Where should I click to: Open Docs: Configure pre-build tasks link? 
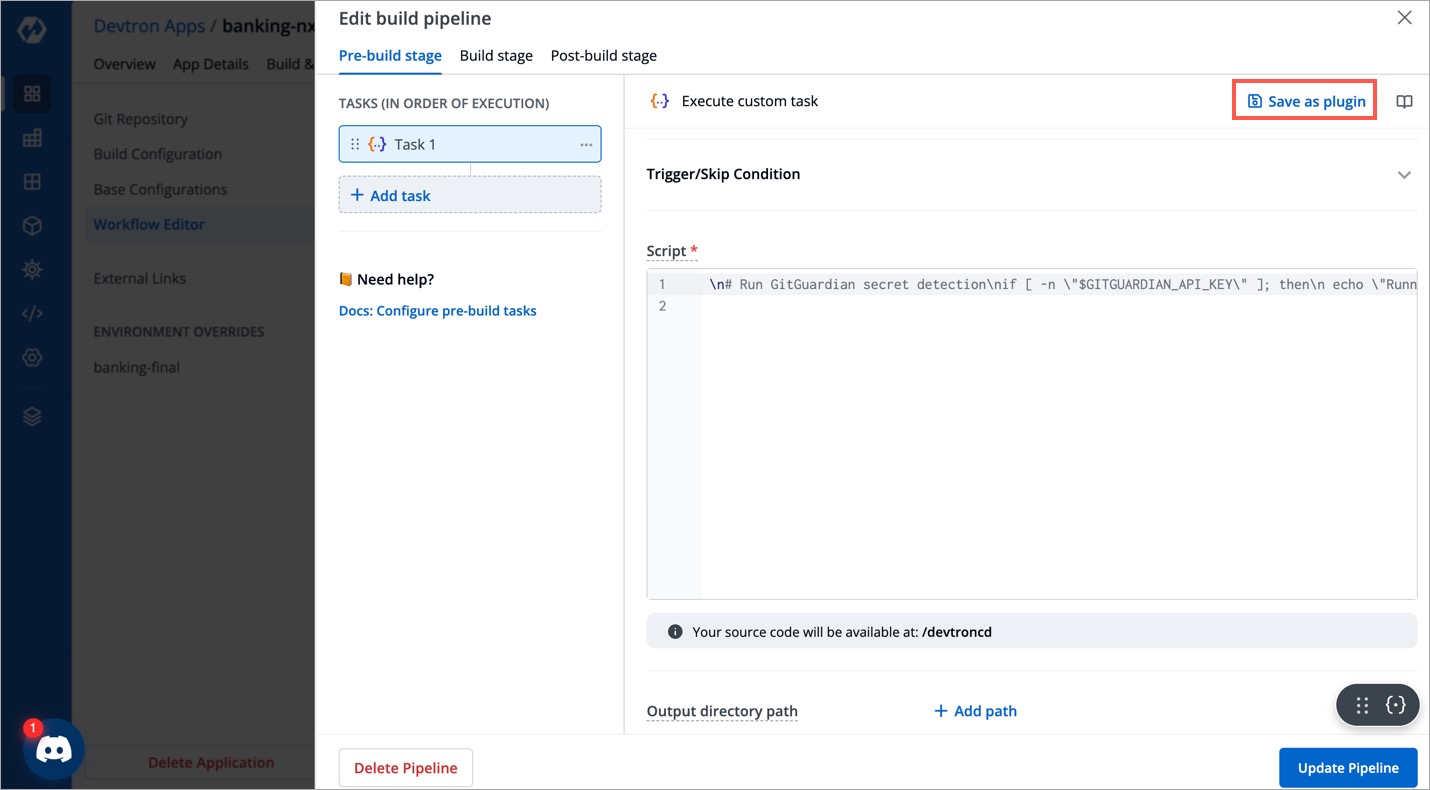coord(437,310)
